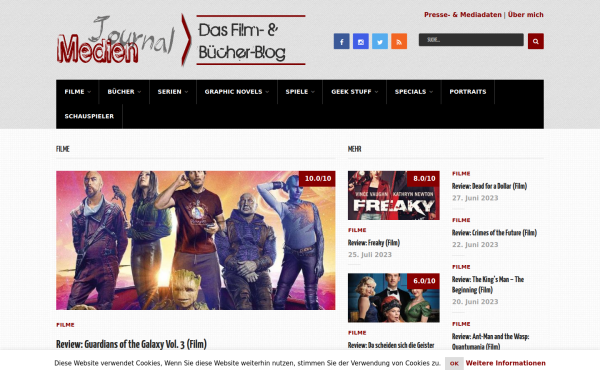Click the date 27. Juni 2023
600x375 pixels.
(475, 198)
